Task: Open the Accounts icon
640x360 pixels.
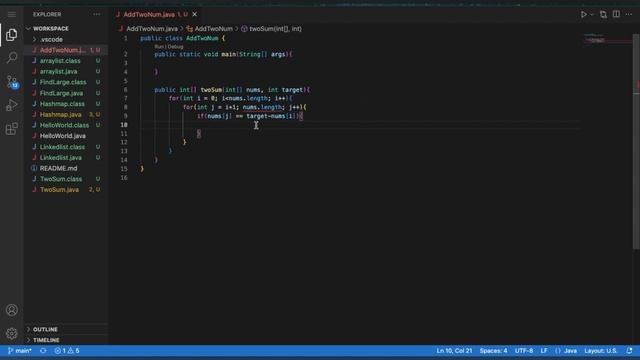Action: click(12, 310)
